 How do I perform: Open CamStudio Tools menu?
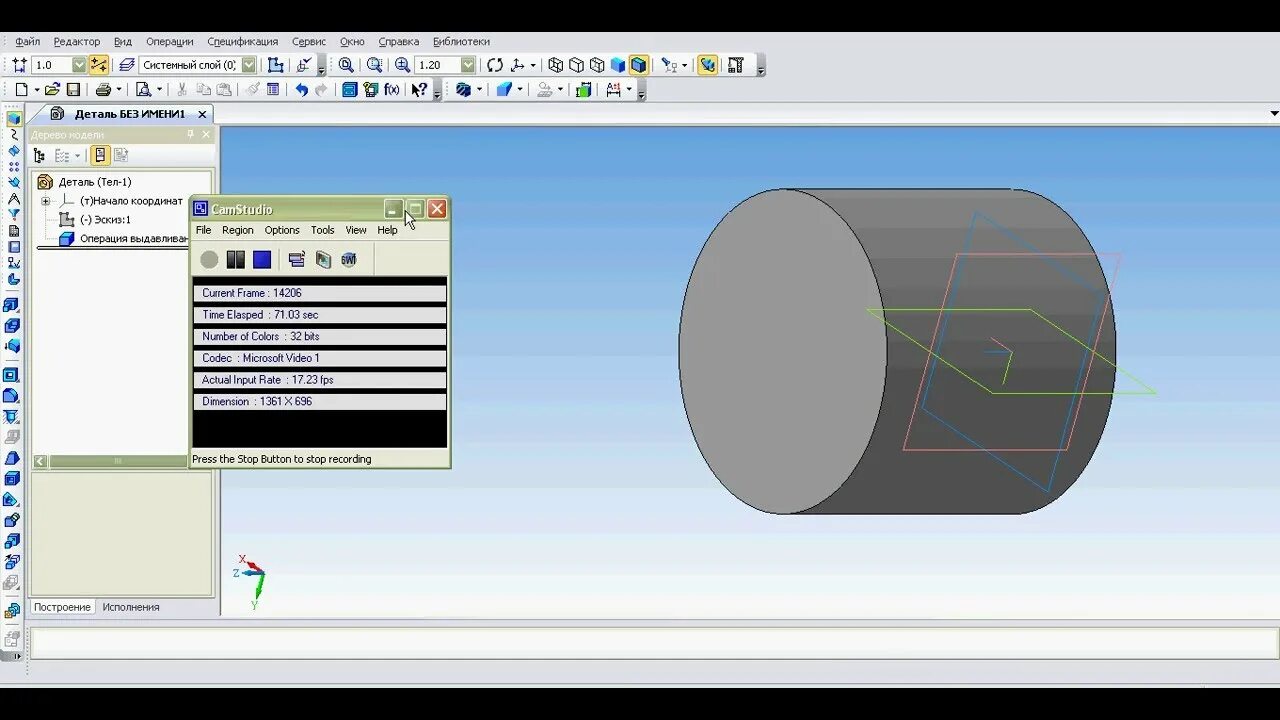(322, 230)
